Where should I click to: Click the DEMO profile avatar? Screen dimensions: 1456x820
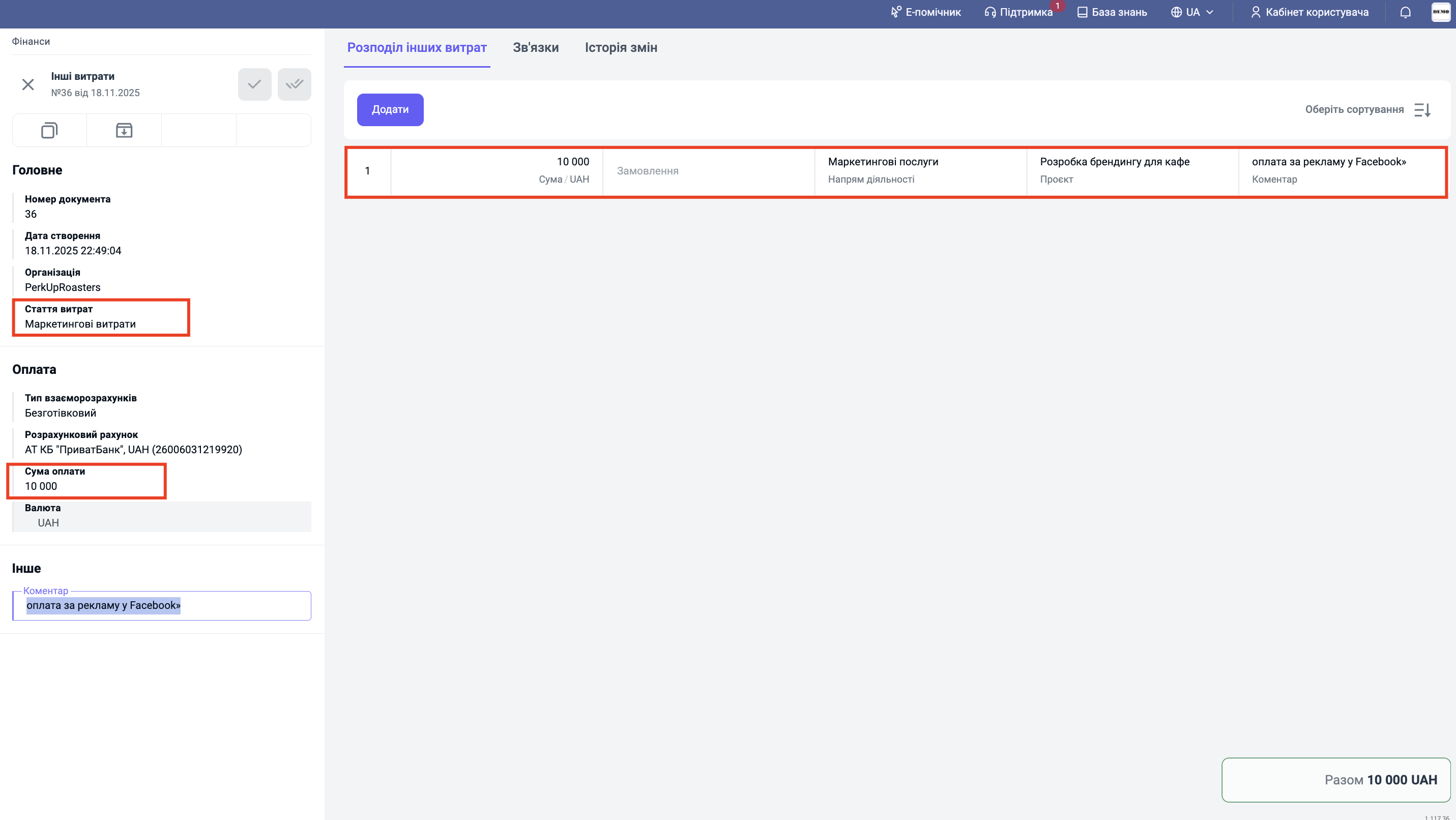[1440, 12]
